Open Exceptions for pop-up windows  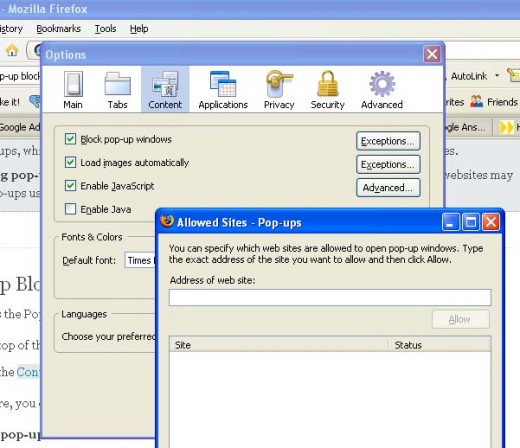[388, 141]
